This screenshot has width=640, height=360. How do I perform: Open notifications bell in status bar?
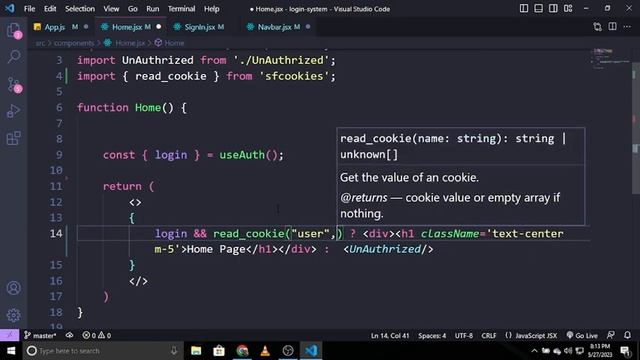[x=627, y=336]
